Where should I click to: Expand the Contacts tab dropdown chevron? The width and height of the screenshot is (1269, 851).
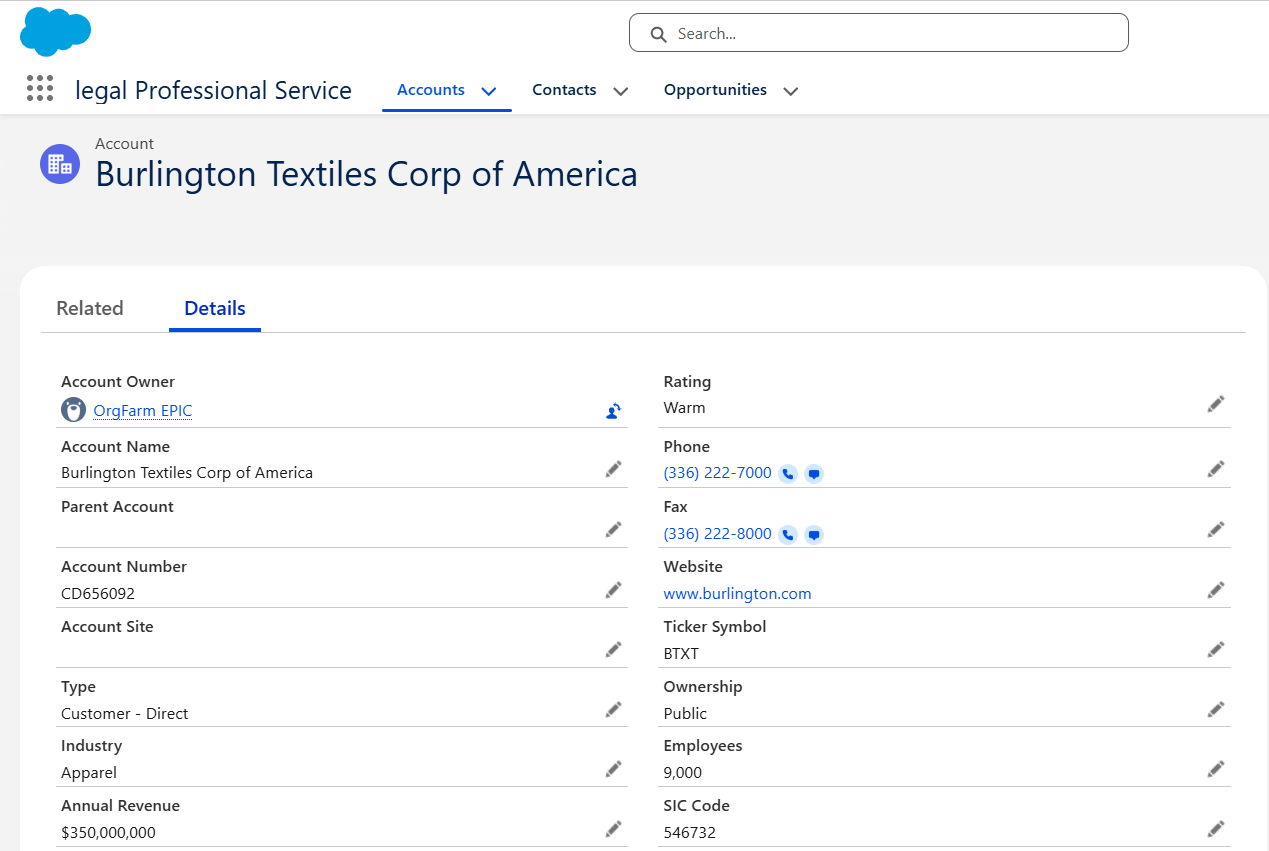620,91
